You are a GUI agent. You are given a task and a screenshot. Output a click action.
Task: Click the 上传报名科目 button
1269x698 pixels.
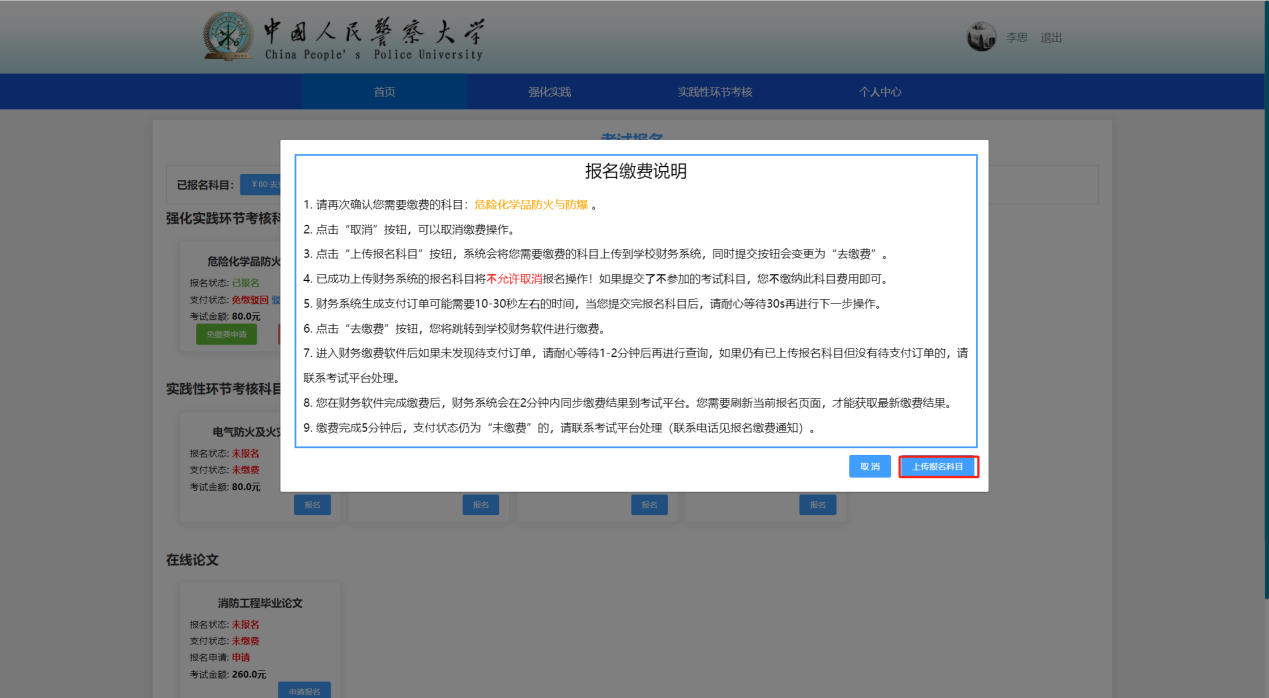[937, 467]
